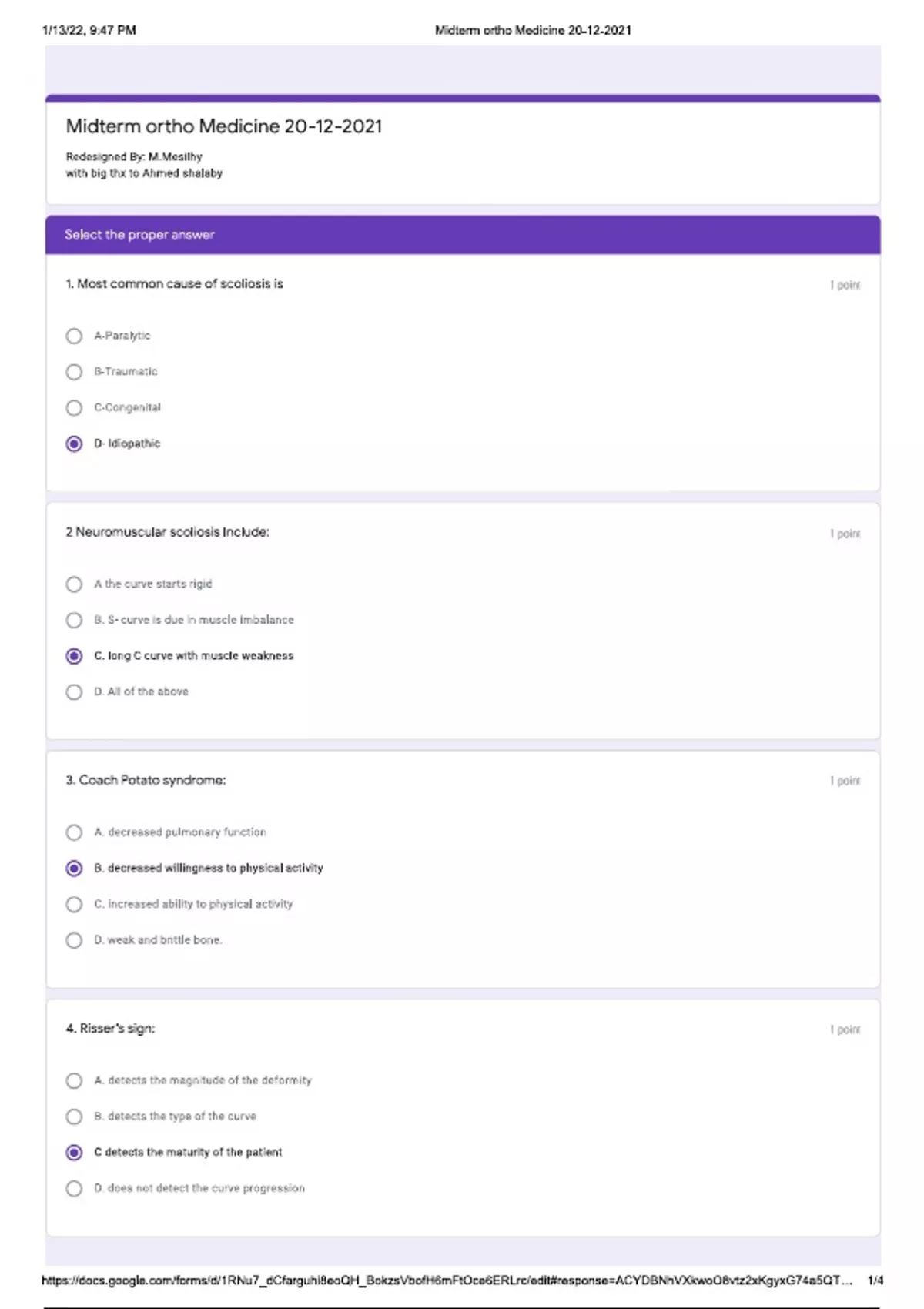Choose 'decreased willingness to physical activity'
924x1309 pixels.
click(x=74, y=869)
